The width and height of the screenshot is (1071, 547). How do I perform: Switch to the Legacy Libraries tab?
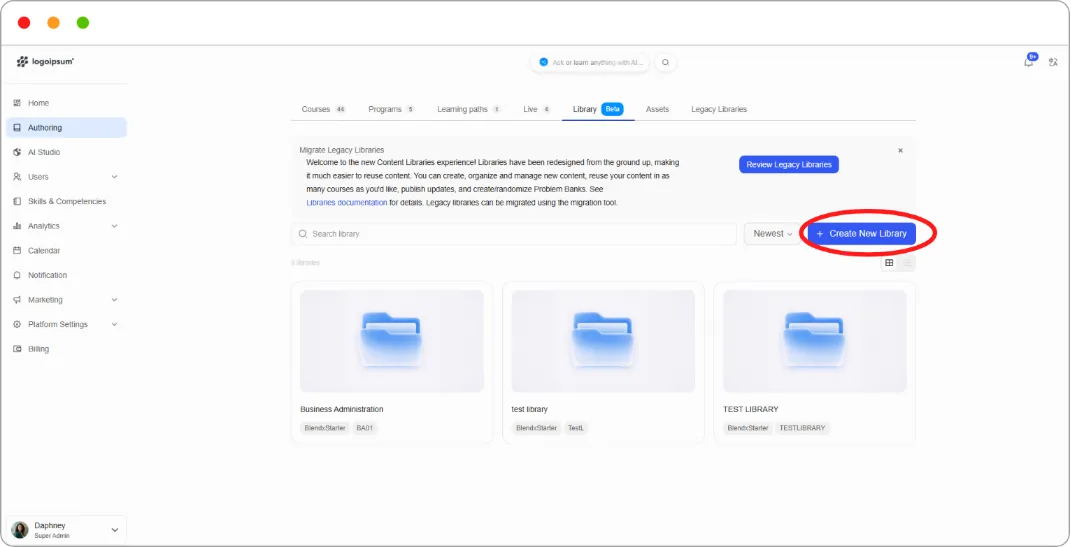(719, 109)
